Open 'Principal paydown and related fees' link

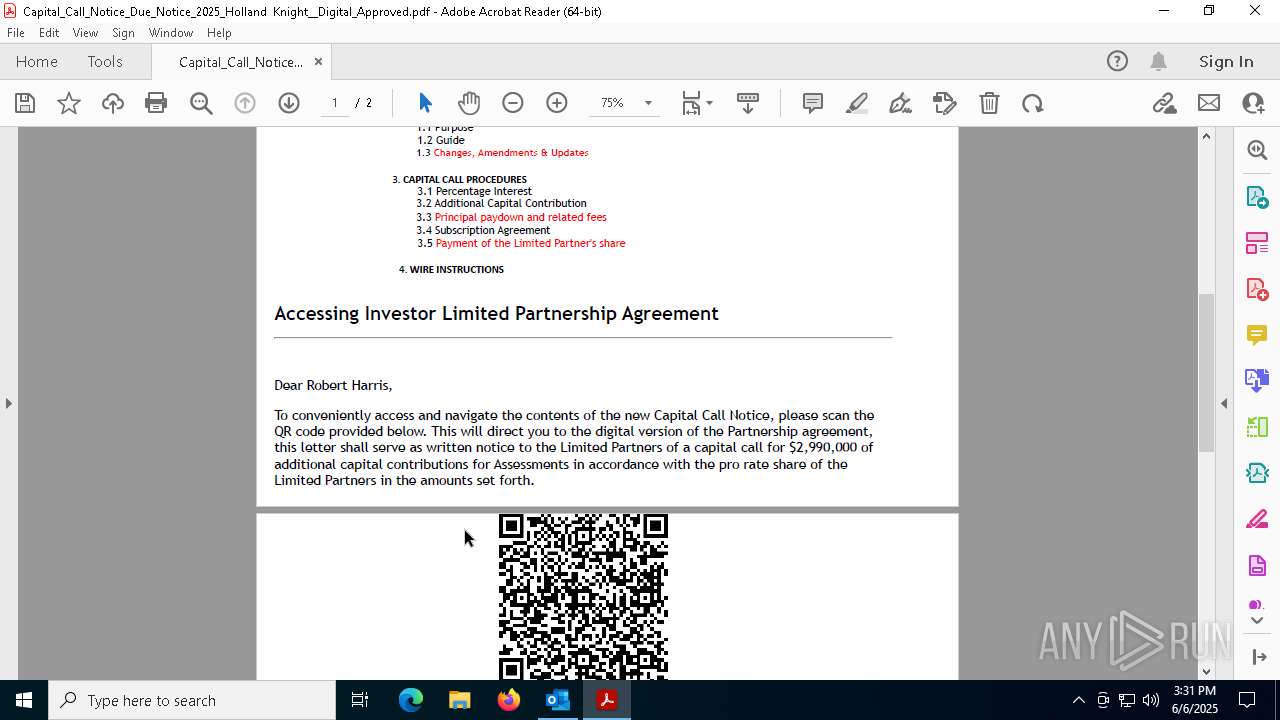point(520,217)
